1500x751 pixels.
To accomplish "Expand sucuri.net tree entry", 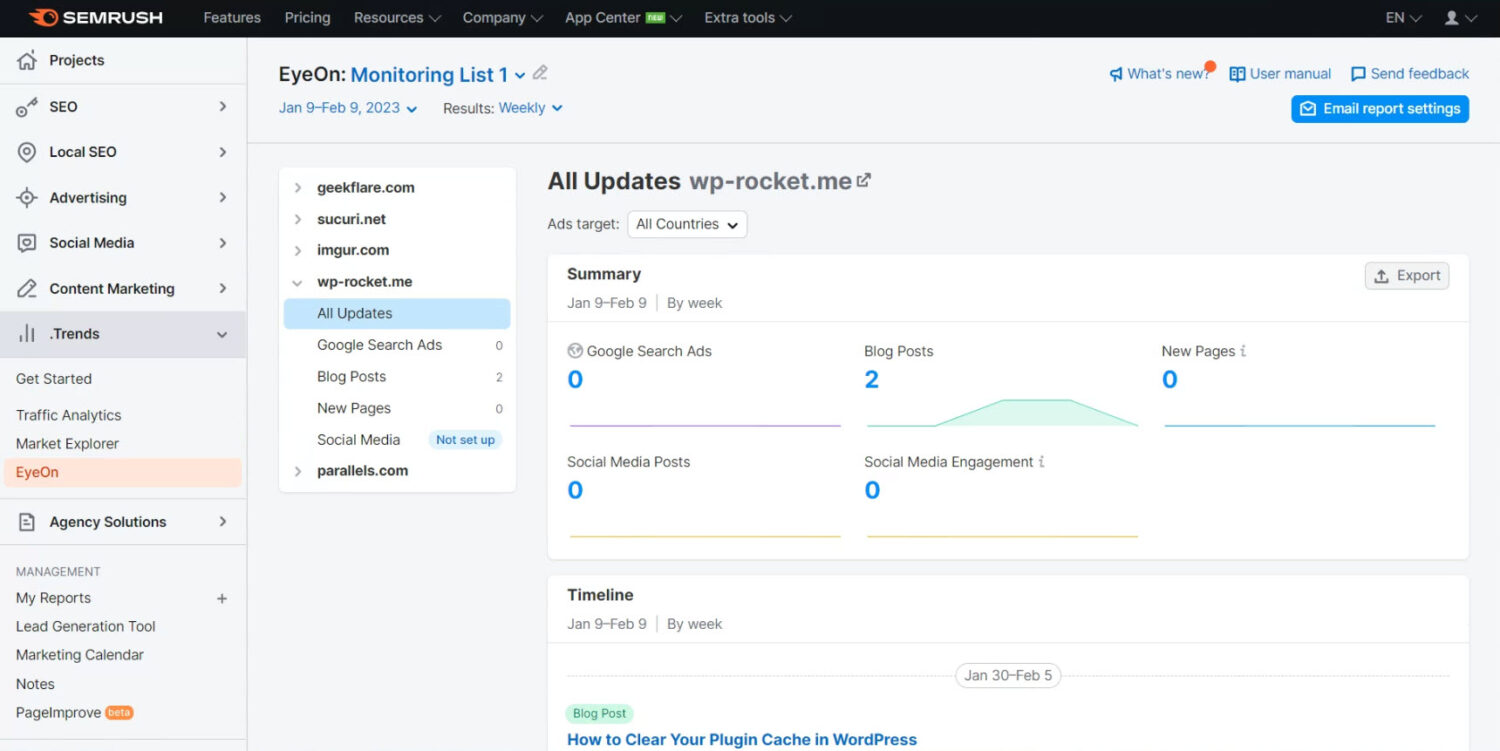I will [298, 219].
